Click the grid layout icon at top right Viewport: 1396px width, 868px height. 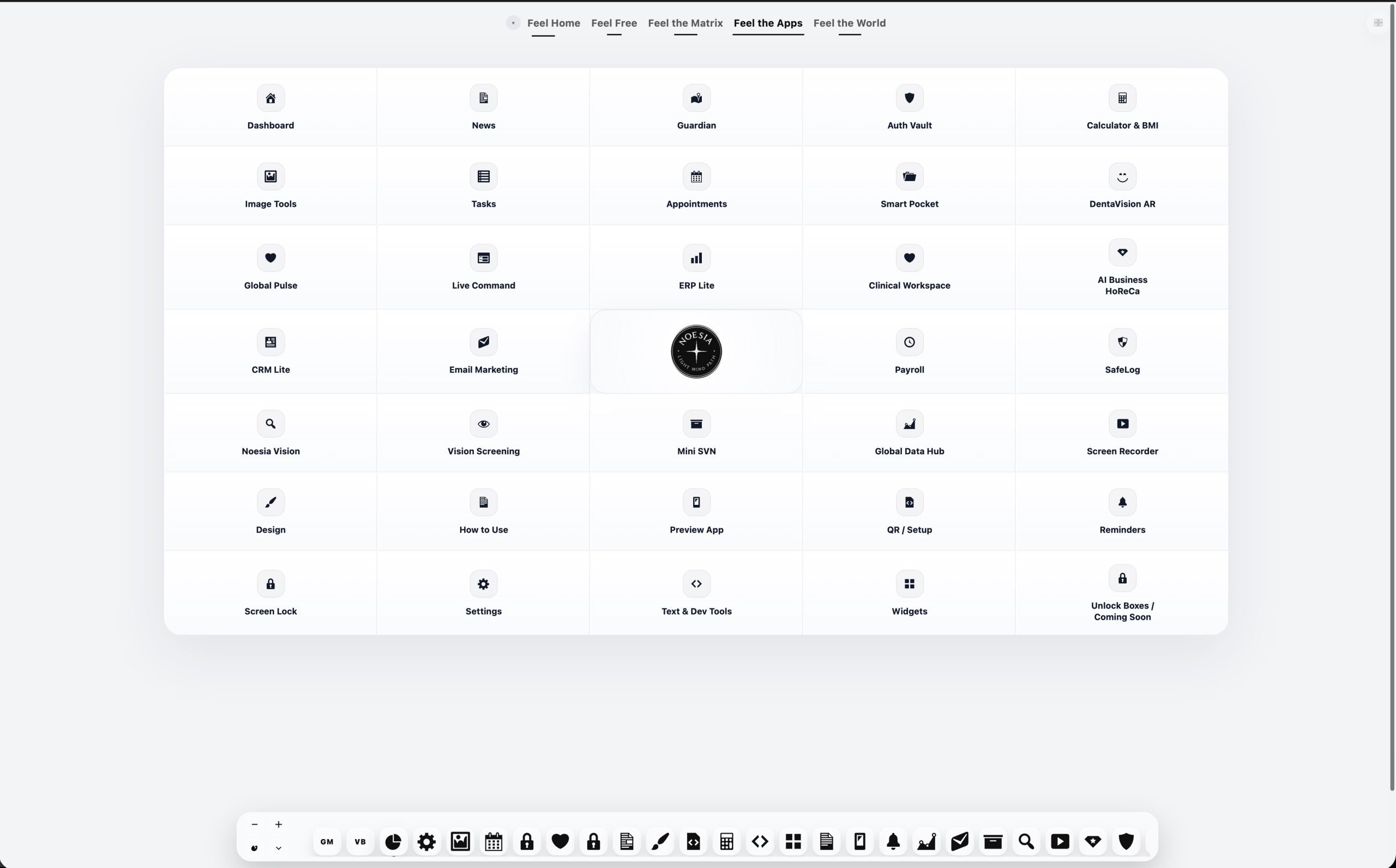[x=1377, y=23]
